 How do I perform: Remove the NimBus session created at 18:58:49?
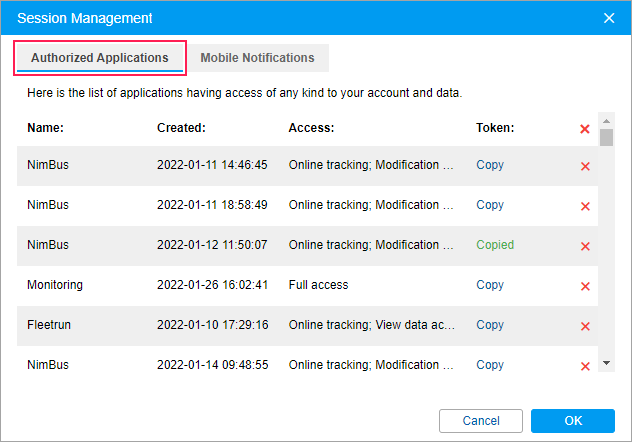point(585,206)
